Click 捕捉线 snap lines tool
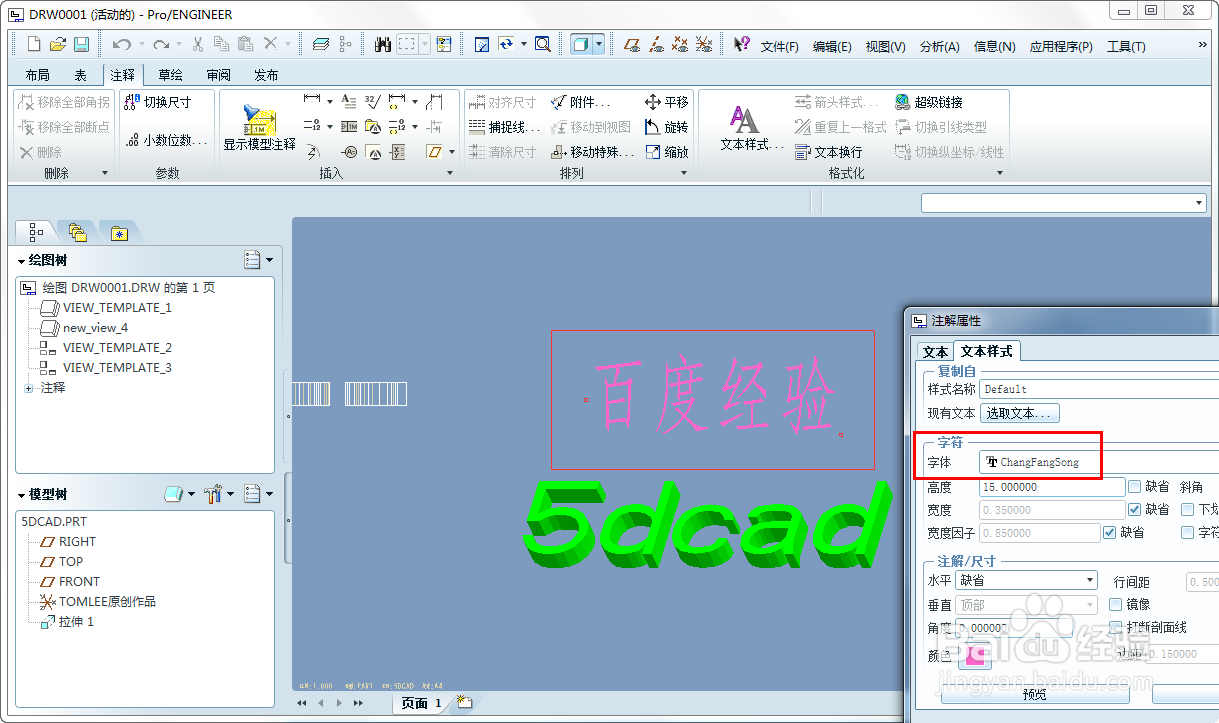Image resolution: width=1219 pixels, height=723 pixels. (x=505, y=127)
